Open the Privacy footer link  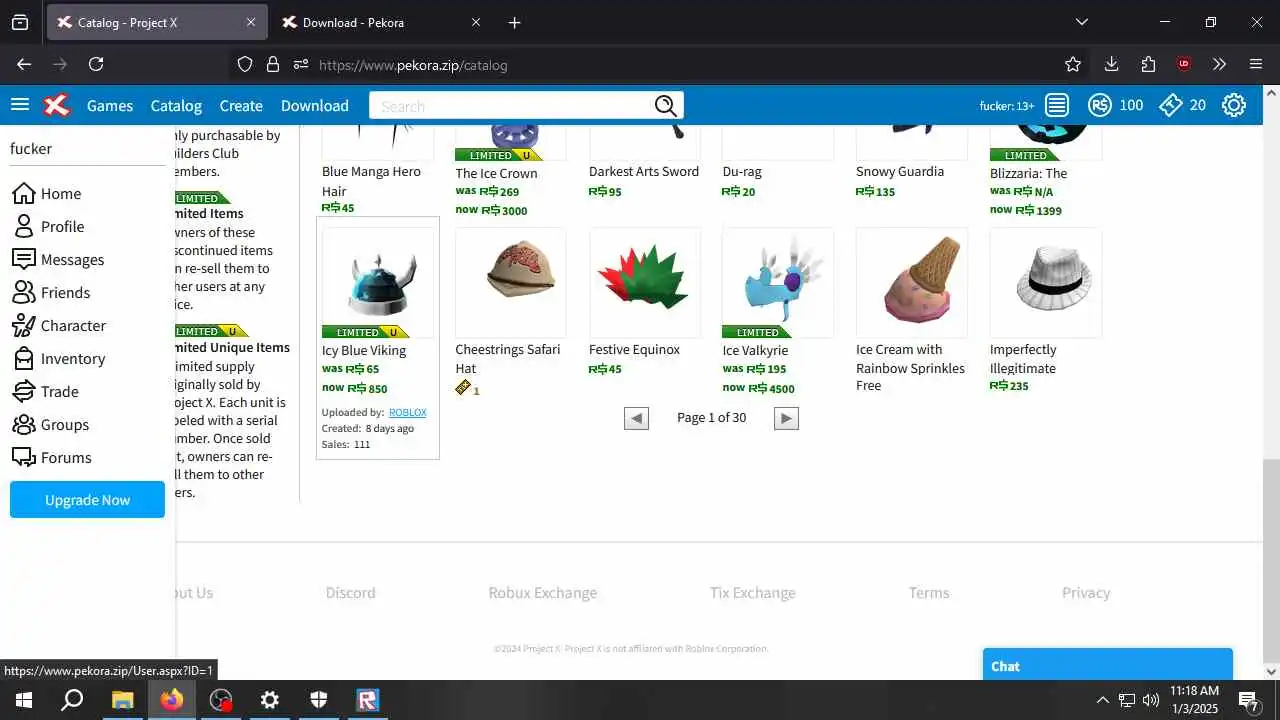click(1086, 592)
